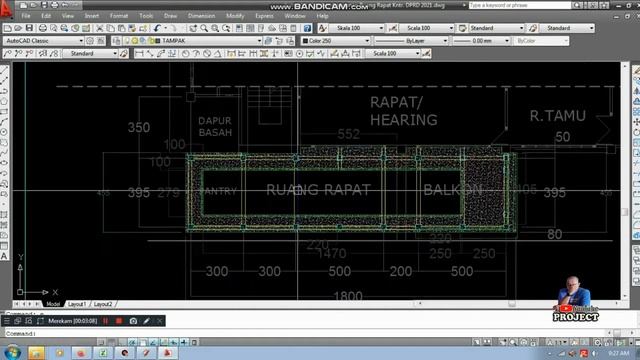The height and width of the screenshot is (360, 640).
Task: Click the RUANG RAPAT label in drawing
Action: click(318, 190)
